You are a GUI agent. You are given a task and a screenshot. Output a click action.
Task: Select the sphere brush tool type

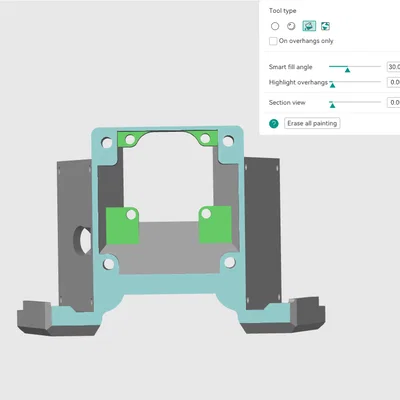291,26
